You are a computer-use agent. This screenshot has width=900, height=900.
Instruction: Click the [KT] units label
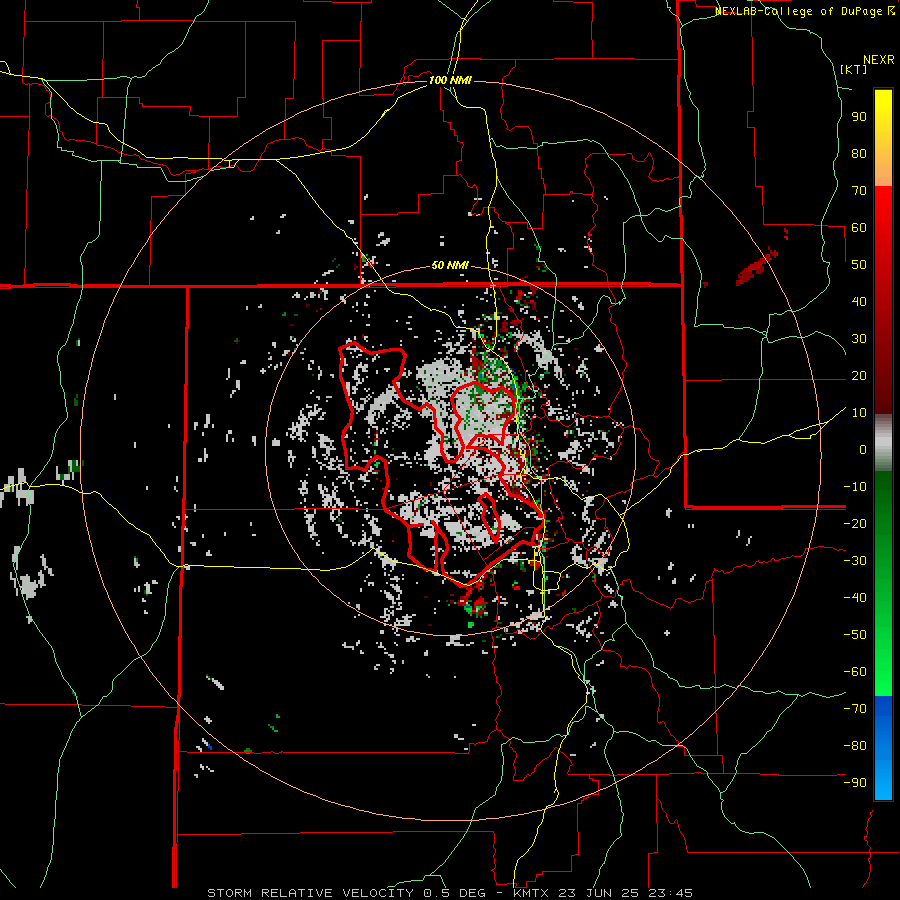coord(854,69)
